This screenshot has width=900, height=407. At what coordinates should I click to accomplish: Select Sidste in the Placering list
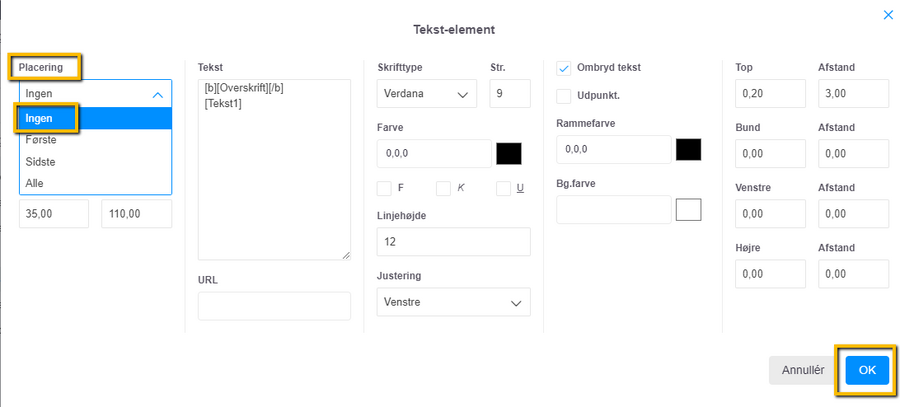42,161
